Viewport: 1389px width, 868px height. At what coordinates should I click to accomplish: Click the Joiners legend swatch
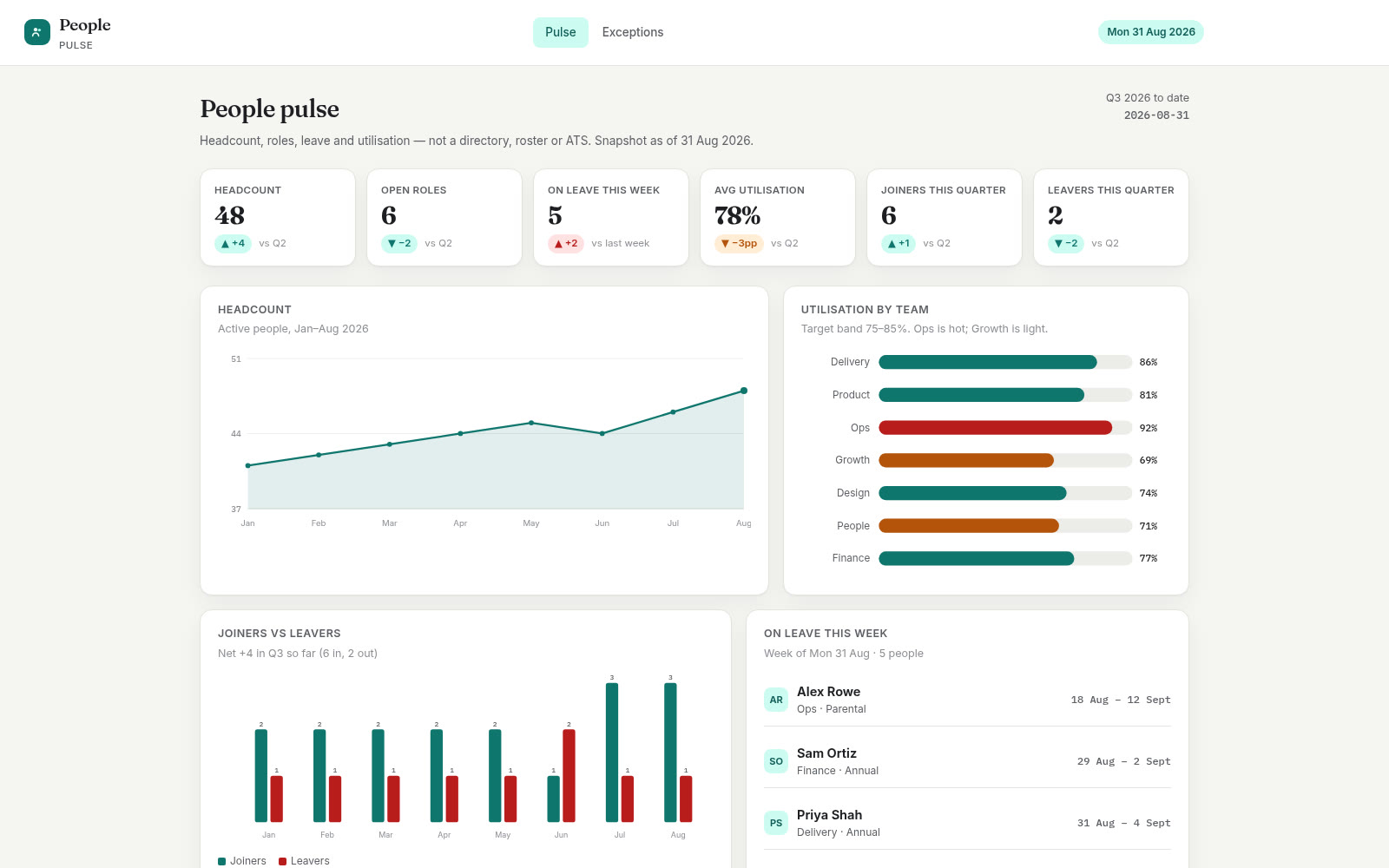point(222,861)
